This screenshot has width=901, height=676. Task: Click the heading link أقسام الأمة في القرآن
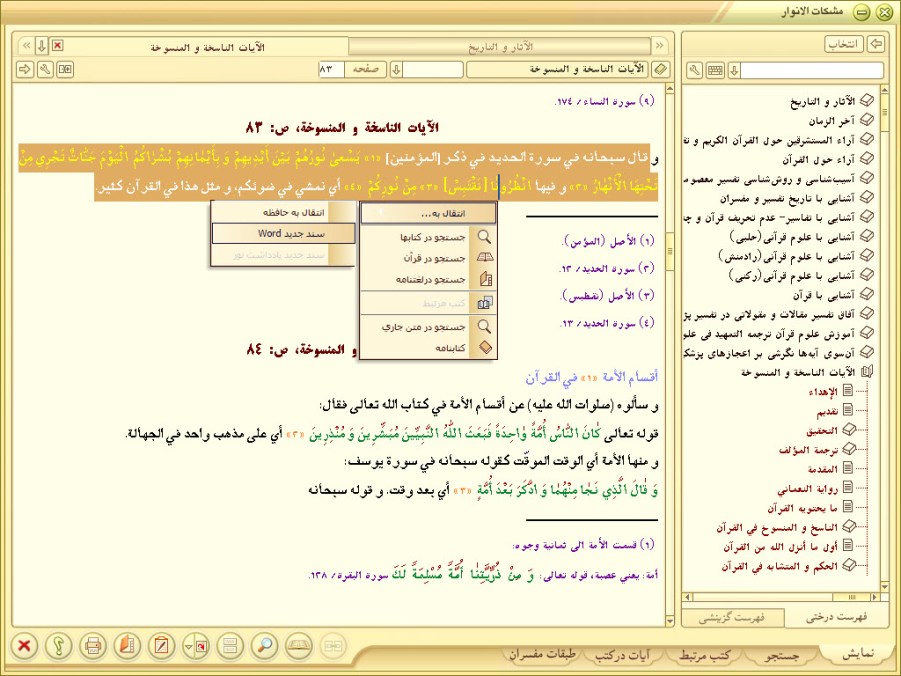(x=592, y=377)
